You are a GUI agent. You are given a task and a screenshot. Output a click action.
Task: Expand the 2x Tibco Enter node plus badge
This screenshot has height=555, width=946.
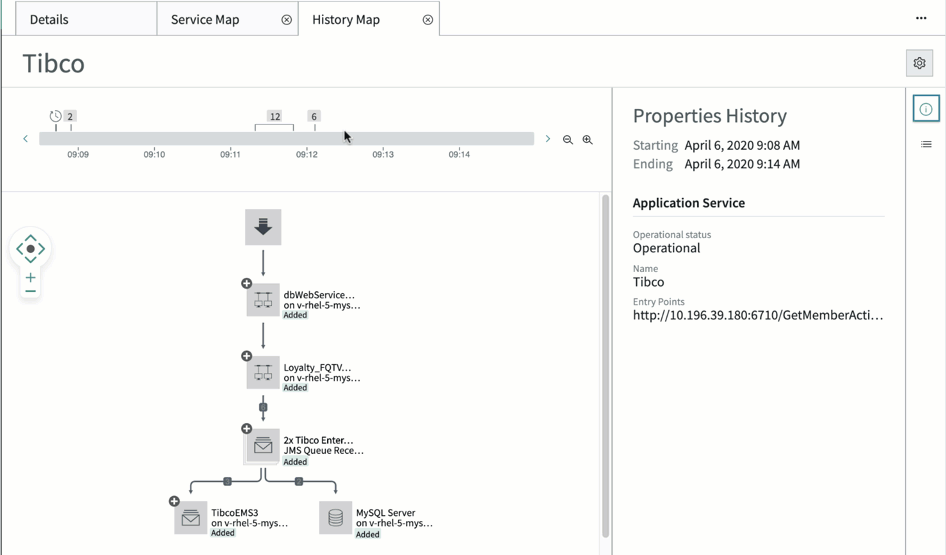pos(246,428)
